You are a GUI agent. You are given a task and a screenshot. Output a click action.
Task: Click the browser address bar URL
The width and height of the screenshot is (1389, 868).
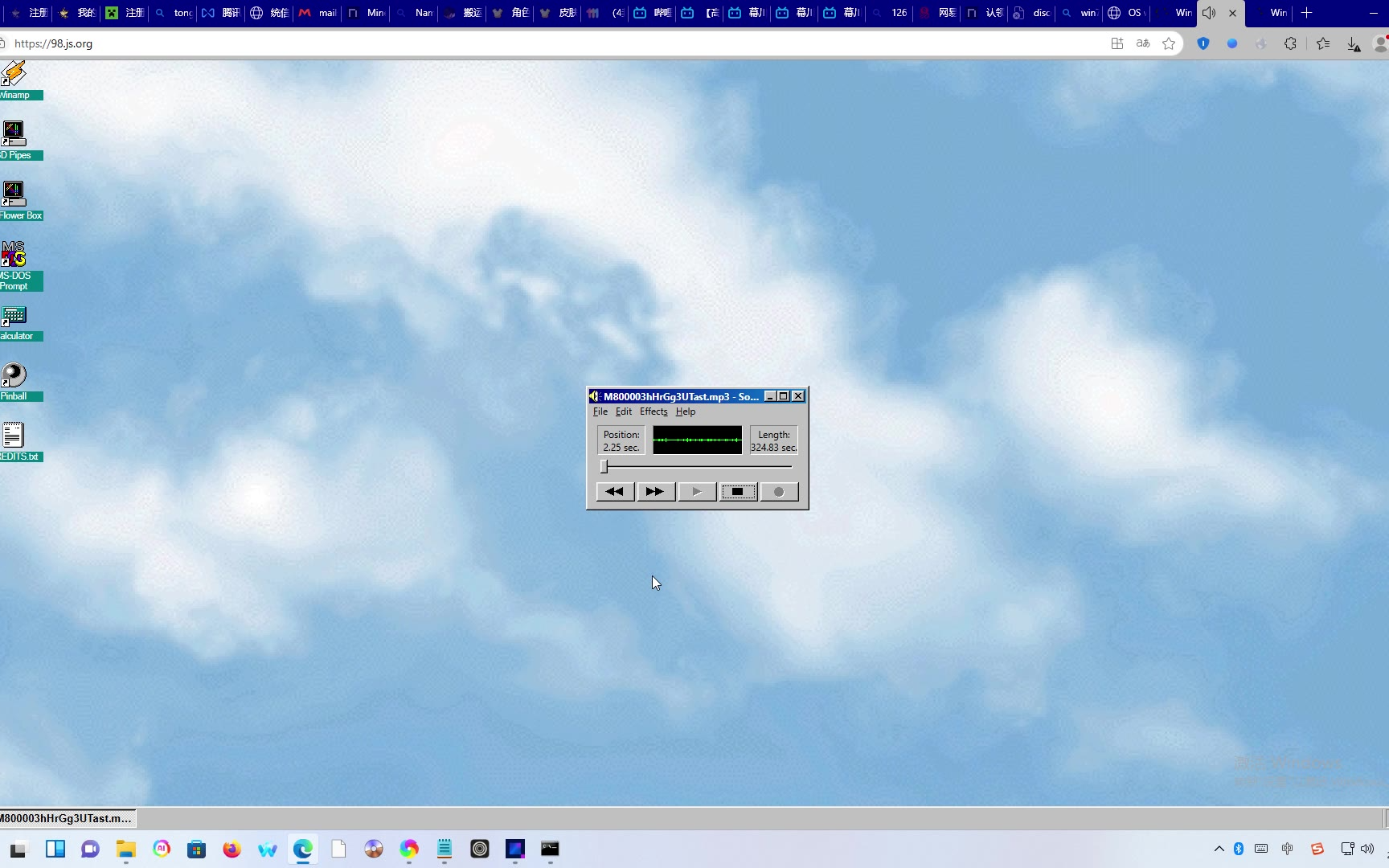point(53,44)
